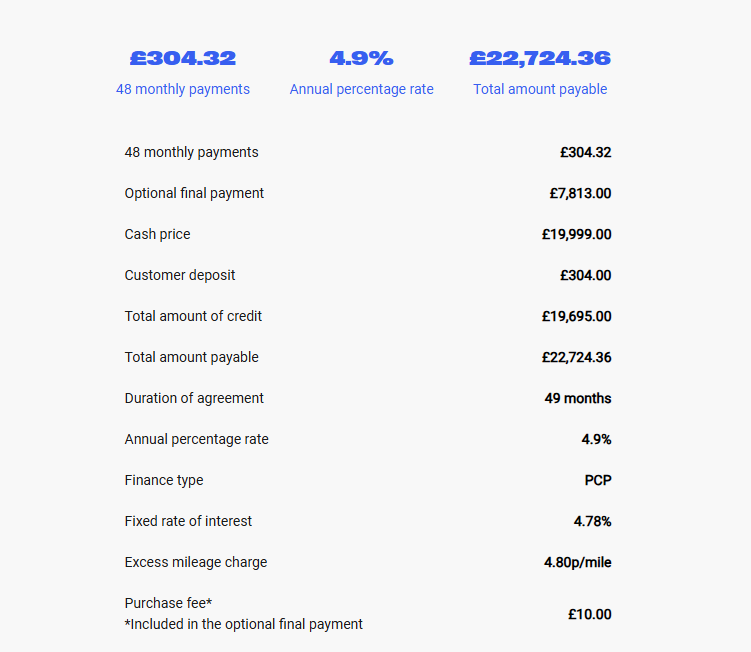751x652 pixels.
Task: Click the 'Purchase fee*' label
Action: (168, 603)
